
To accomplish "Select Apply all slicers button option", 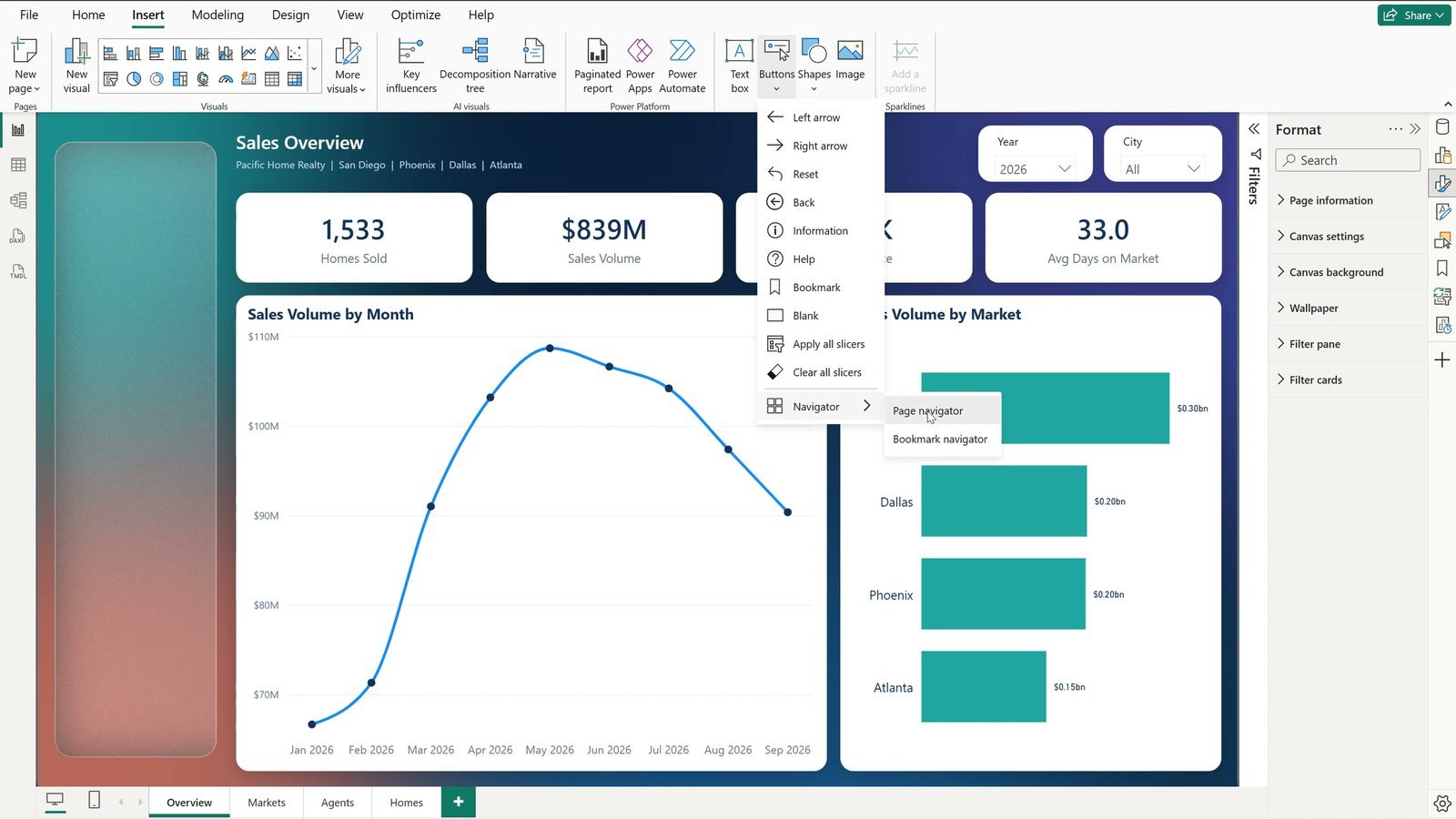I will pos(821,344).
